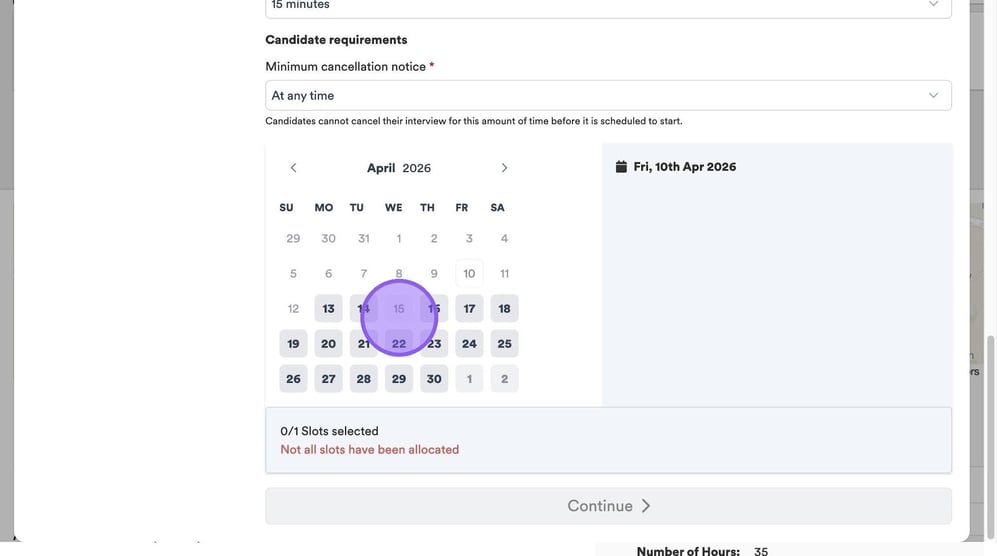
Task: Pick May 1 in next-month row
Action: tap(469, 379)
